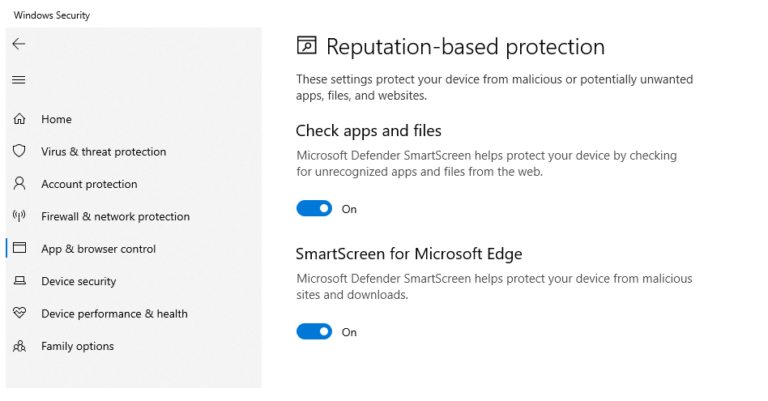Select the Virus & threat protection shield icon

tap(19, 151)
